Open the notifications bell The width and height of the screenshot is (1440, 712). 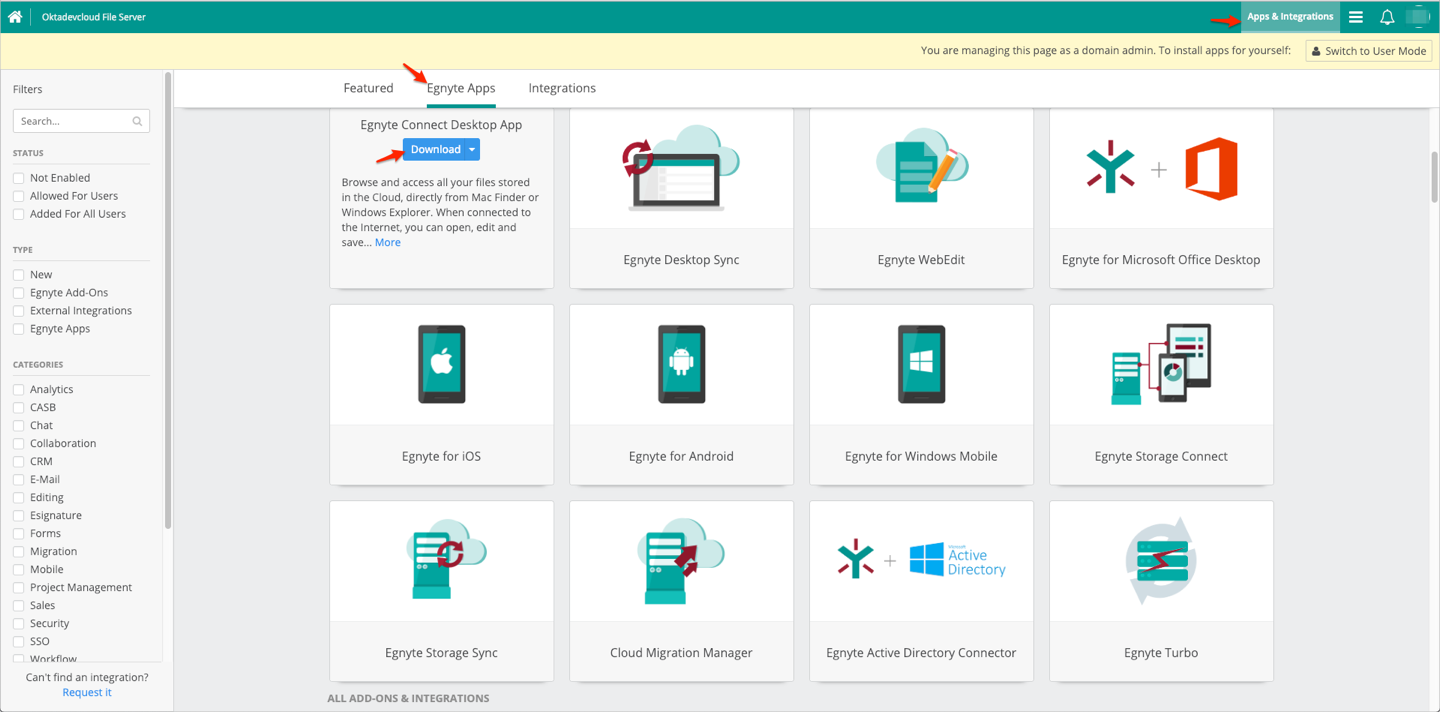[1387, 17]
